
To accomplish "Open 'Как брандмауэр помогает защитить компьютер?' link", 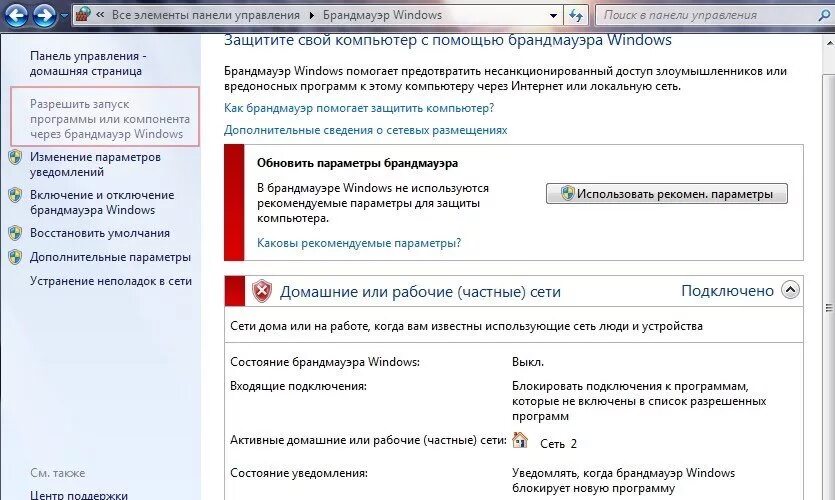I will click(359, 108).
